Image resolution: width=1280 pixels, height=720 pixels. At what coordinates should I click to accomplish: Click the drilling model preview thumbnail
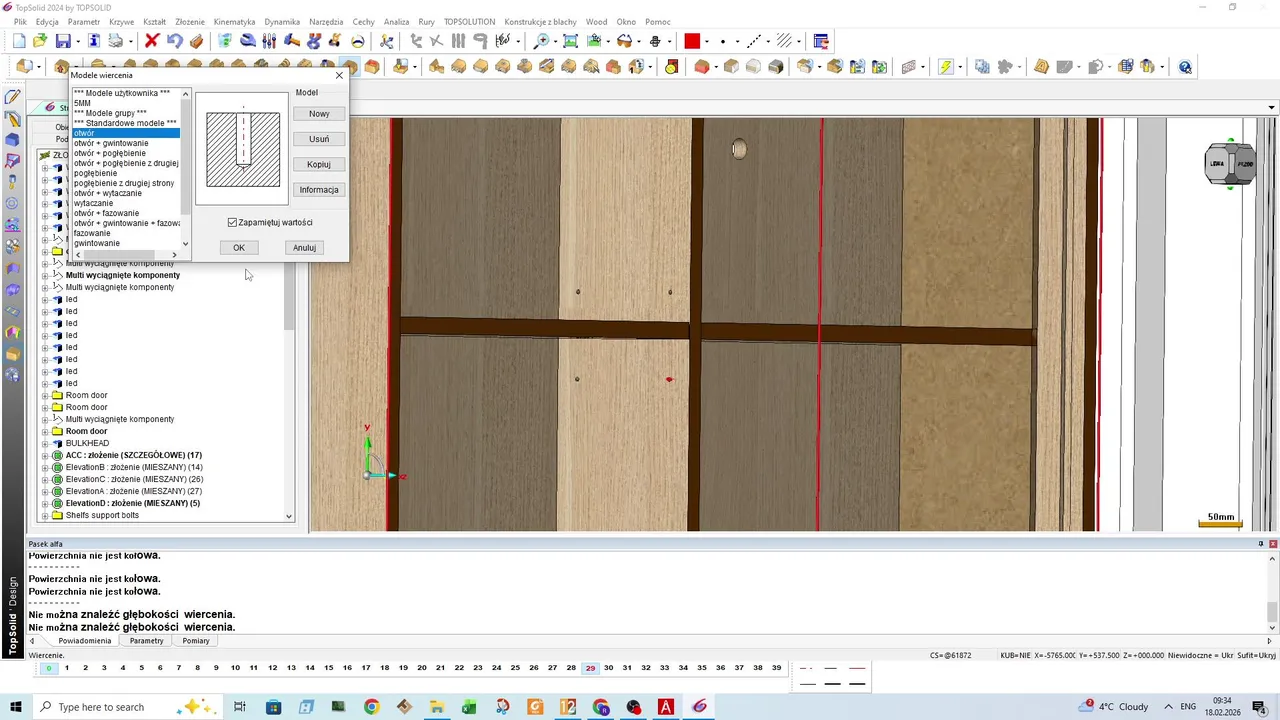click(x=243, y=148)
